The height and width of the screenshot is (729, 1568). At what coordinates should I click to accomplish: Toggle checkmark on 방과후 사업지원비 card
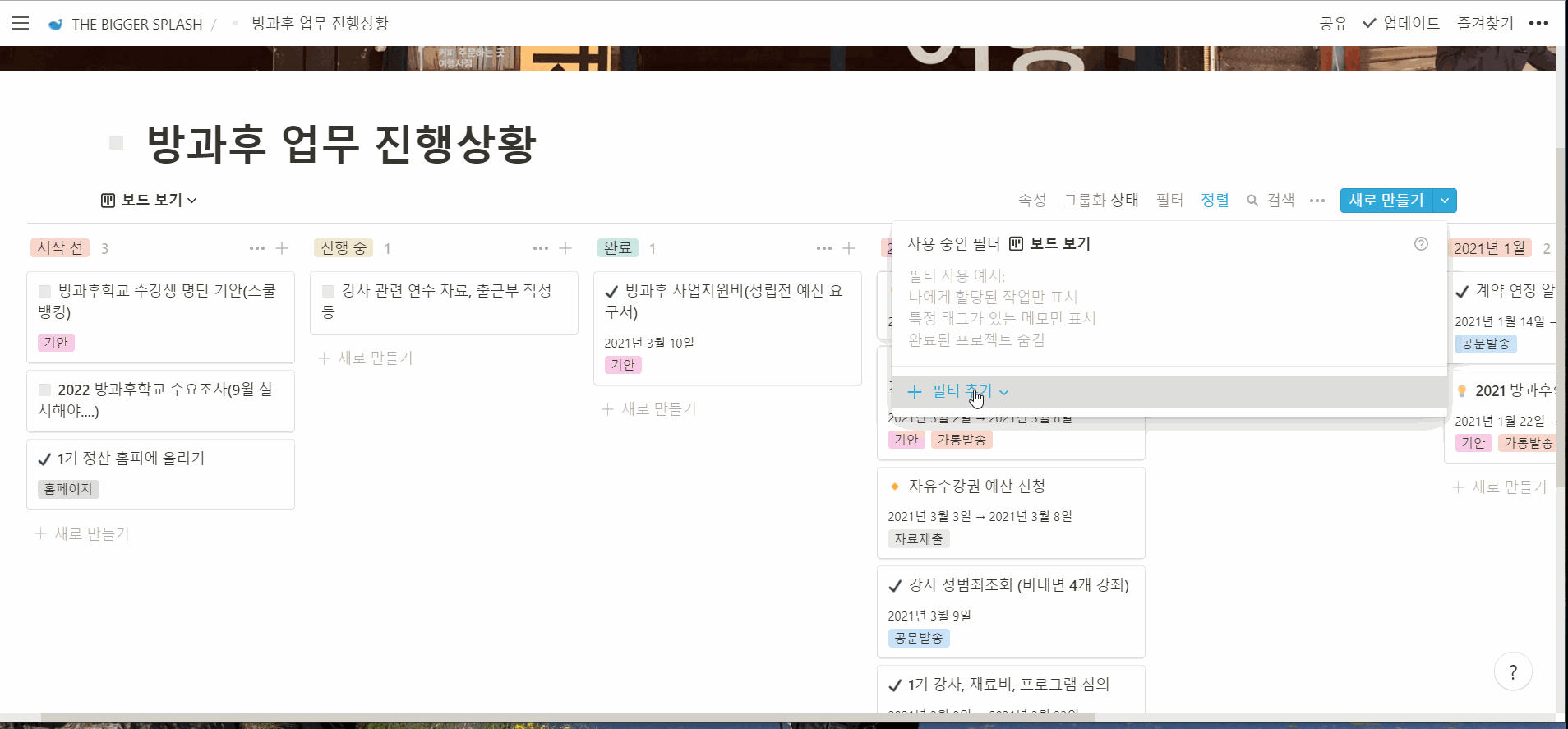point(611,291)
